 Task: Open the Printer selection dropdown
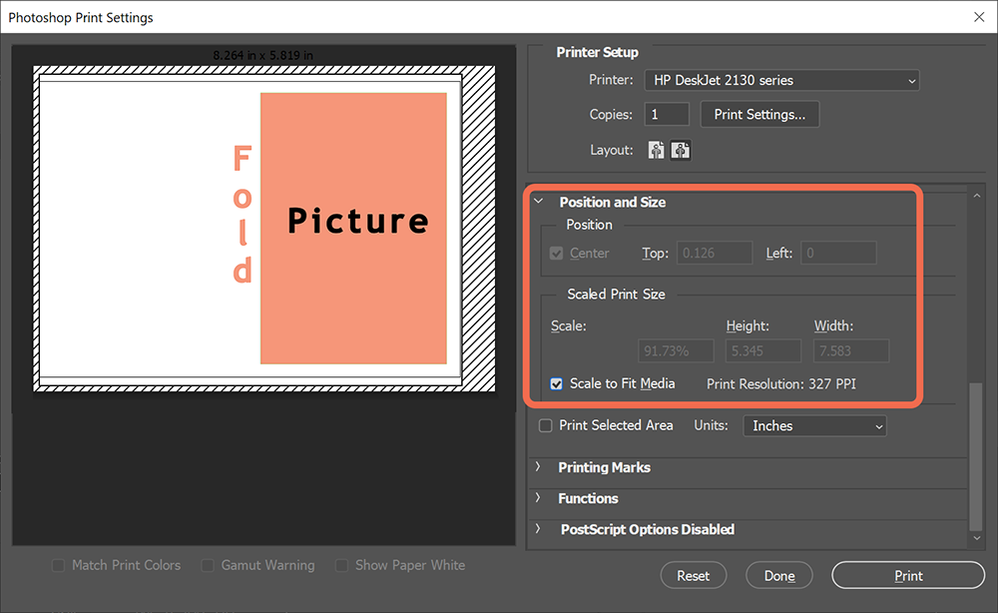coord(781,80)
